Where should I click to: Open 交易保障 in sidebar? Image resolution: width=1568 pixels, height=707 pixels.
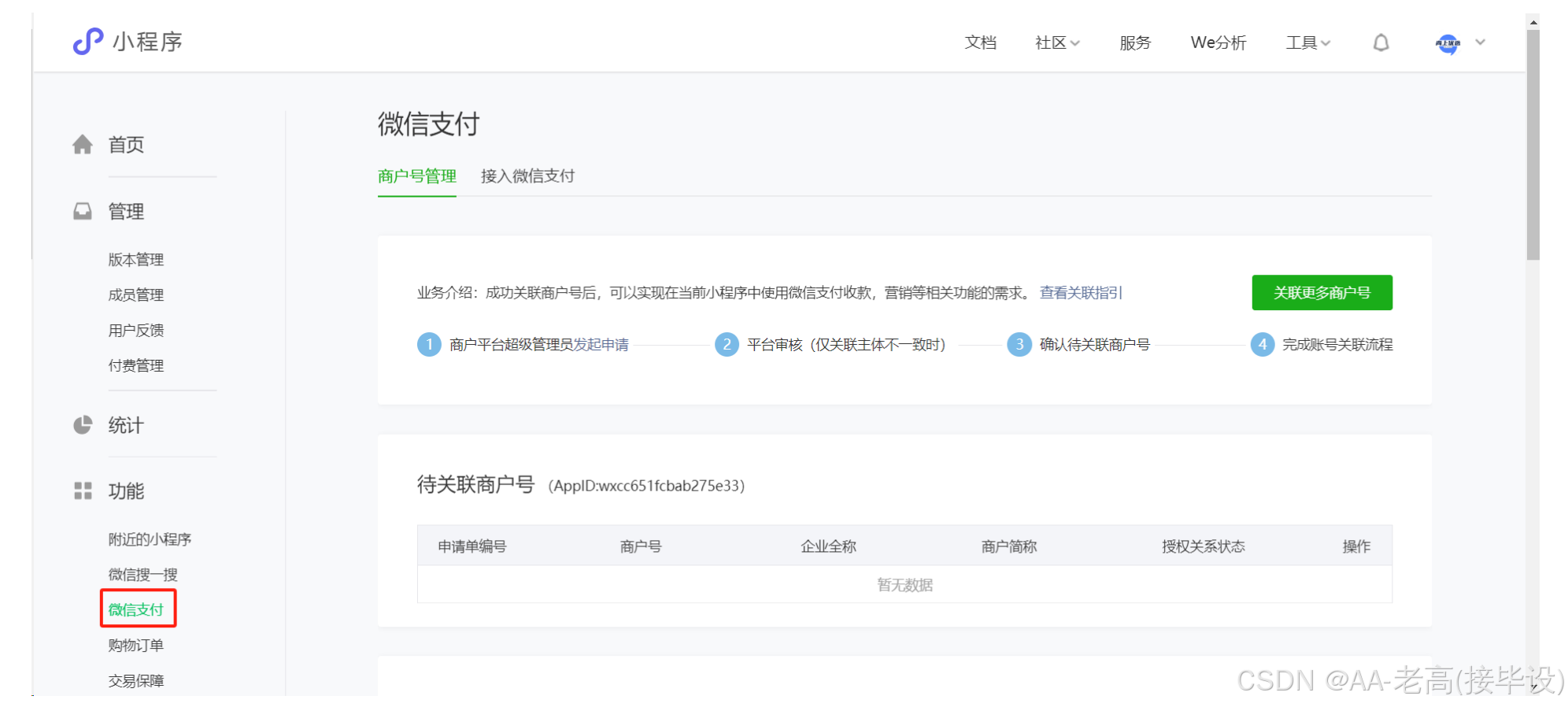(x=136, y=681)
